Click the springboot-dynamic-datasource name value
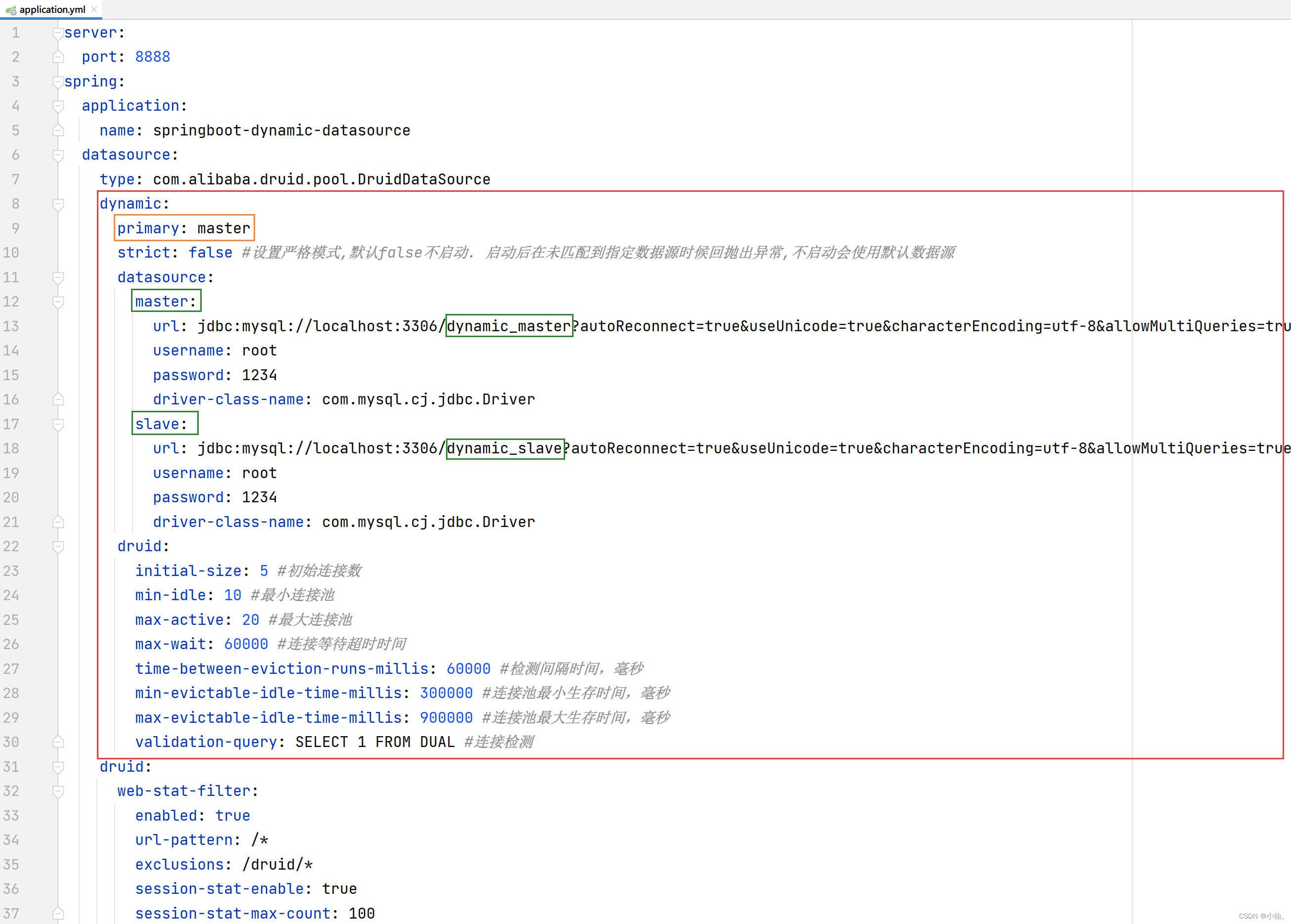 [x=282, y=131]
